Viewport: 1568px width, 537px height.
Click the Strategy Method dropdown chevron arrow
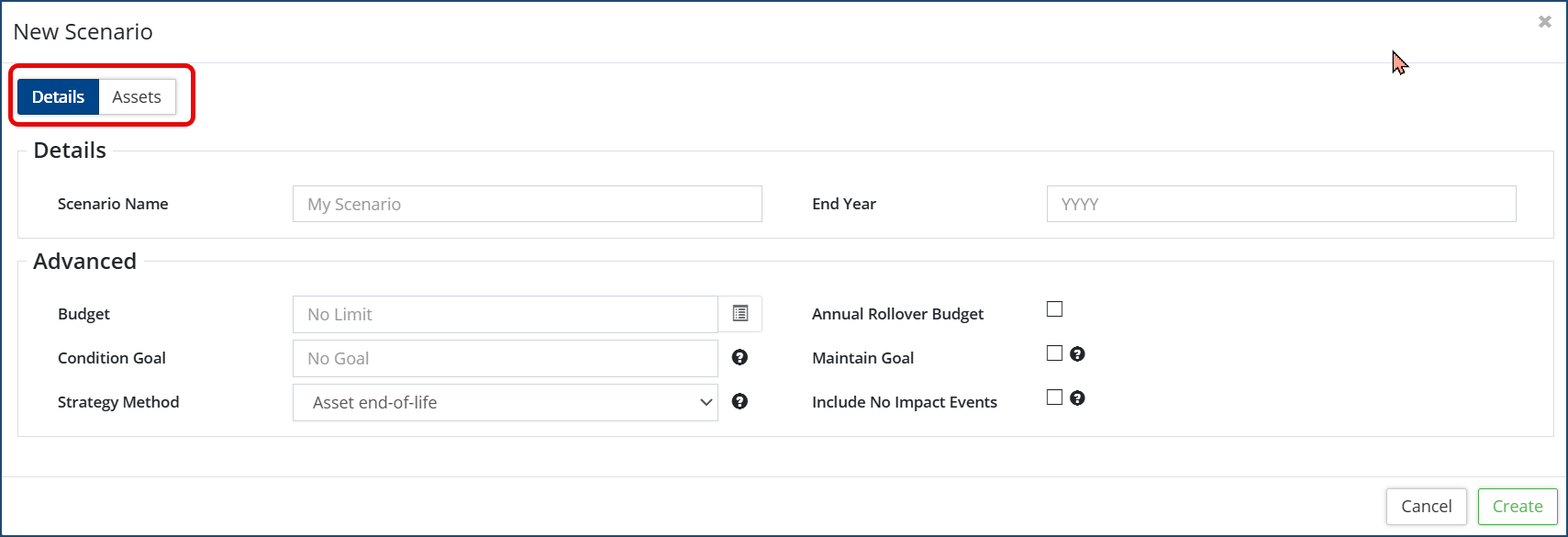[706, 402]
